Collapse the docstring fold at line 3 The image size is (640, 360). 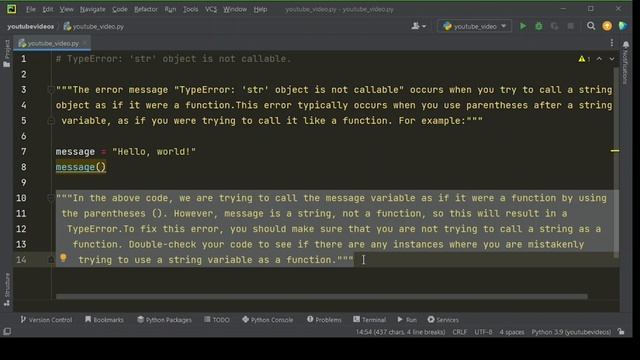(51, 90)
